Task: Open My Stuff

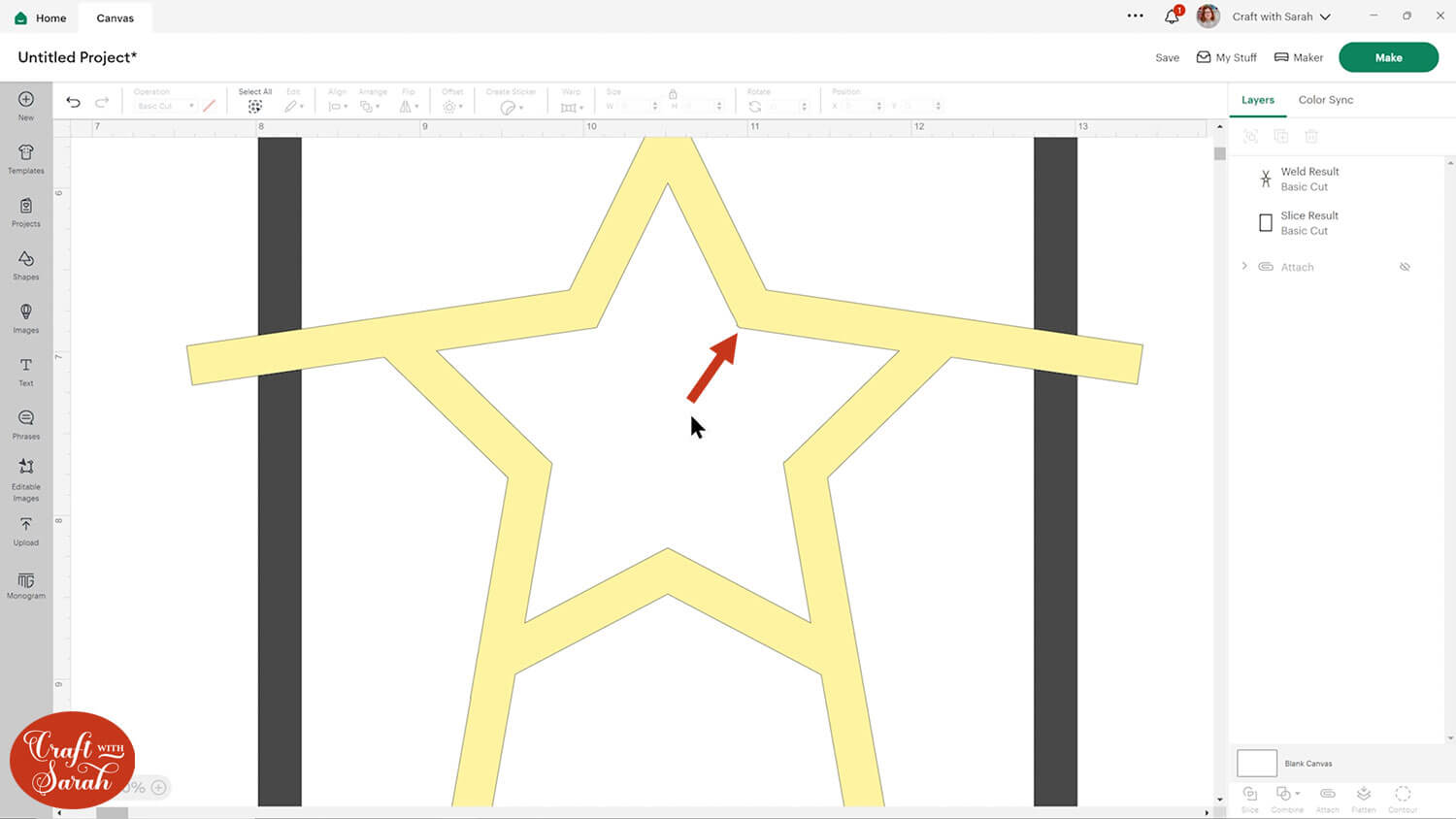Action: [1226, 57]
